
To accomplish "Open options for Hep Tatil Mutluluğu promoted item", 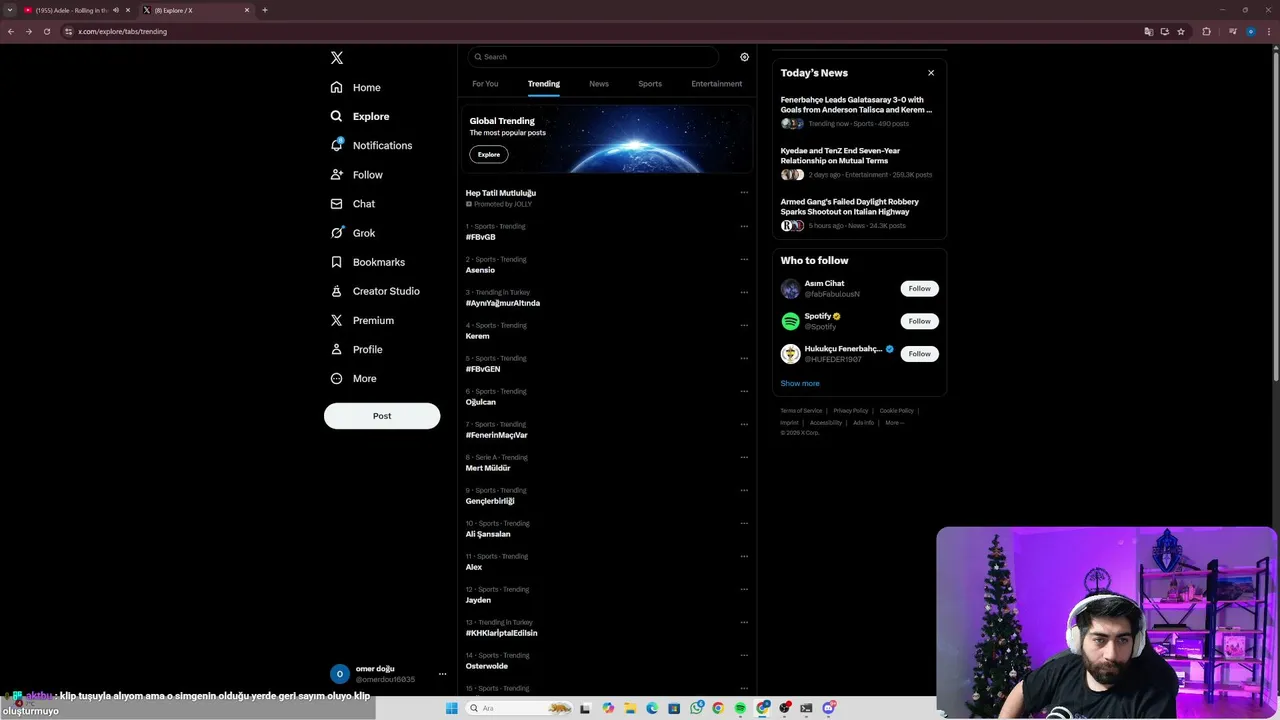I will [744, 192].
